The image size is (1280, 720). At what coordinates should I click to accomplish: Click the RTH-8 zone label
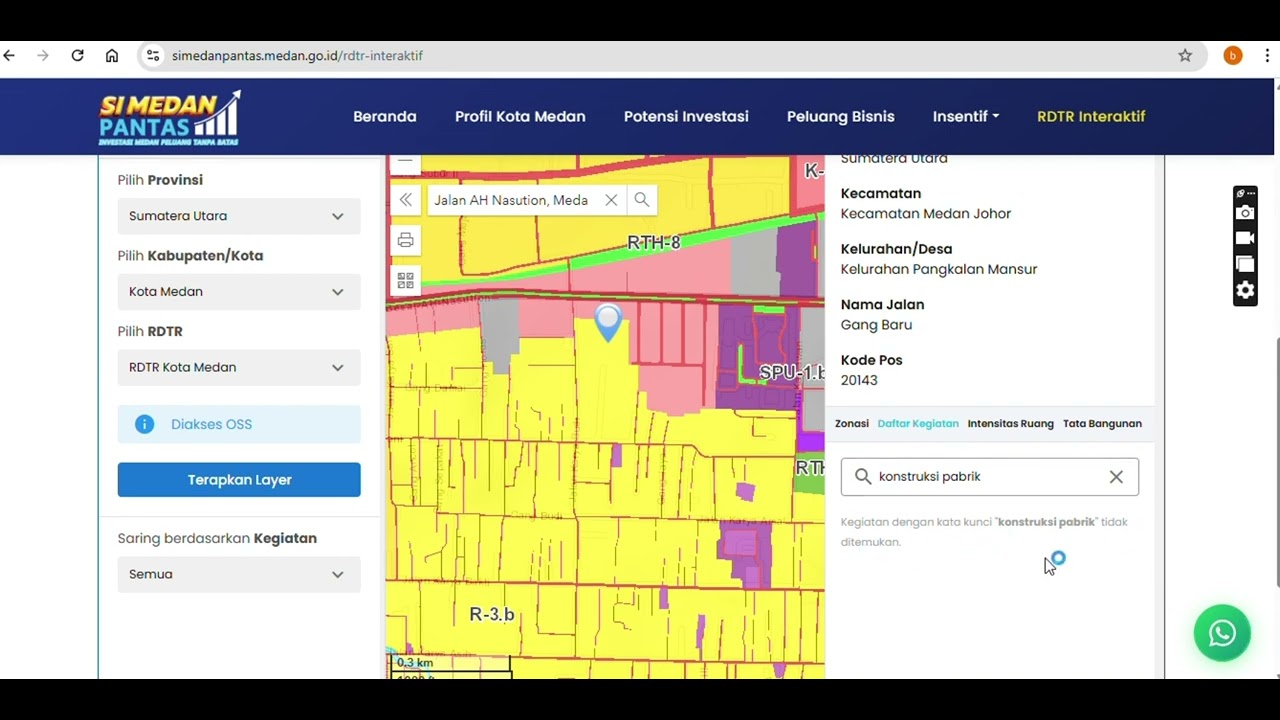(654, 242)
